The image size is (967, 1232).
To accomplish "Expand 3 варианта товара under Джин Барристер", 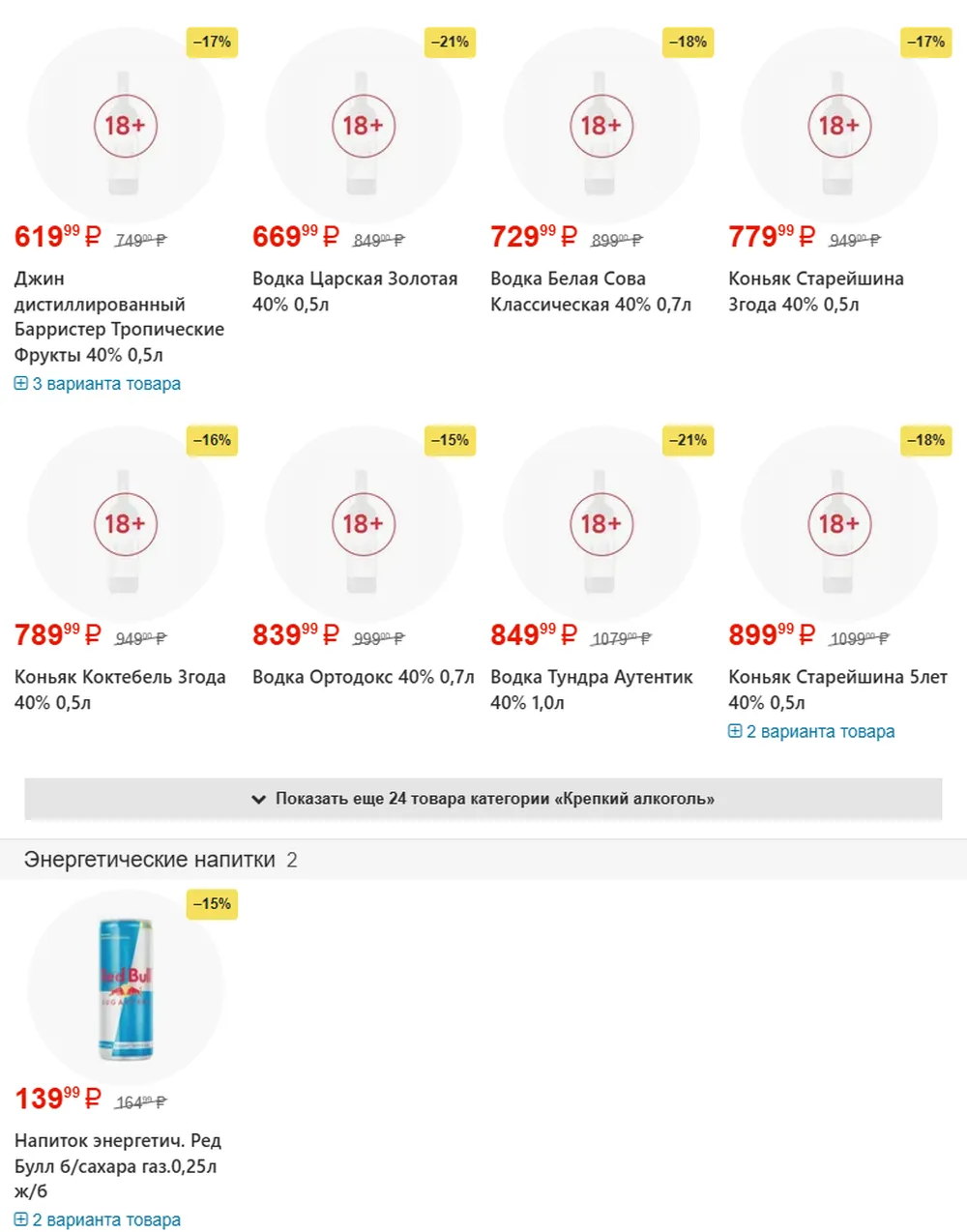I will 98,384.
